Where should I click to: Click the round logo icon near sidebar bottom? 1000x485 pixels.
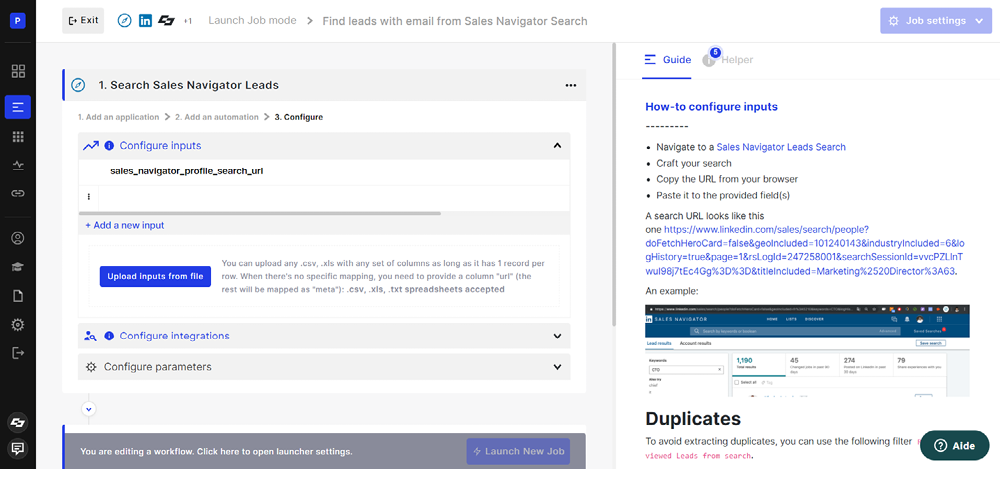tap(18, 422)
